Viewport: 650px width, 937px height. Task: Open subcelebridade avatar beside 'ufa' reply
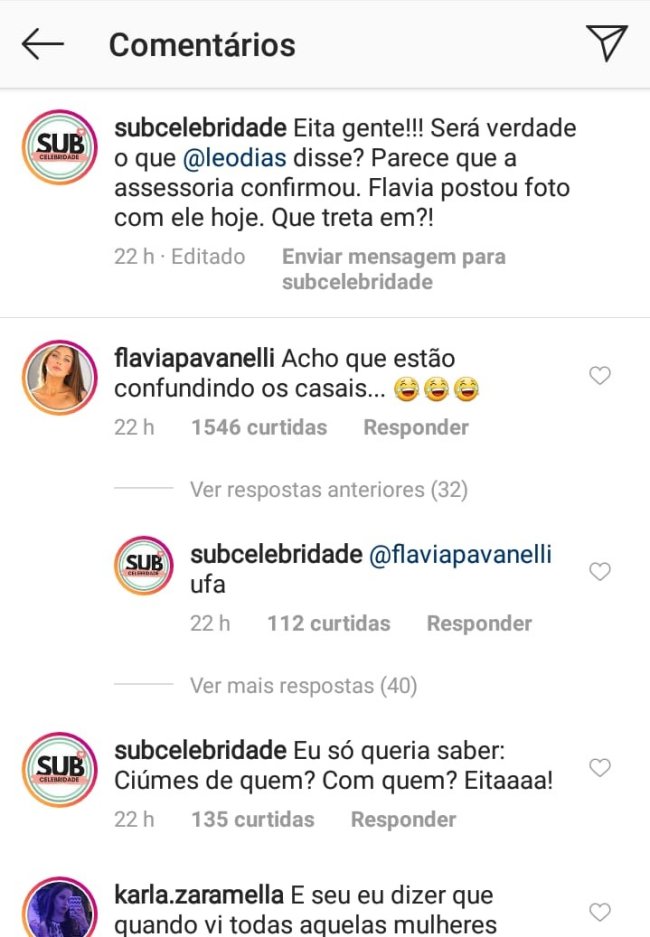point(143,565)
